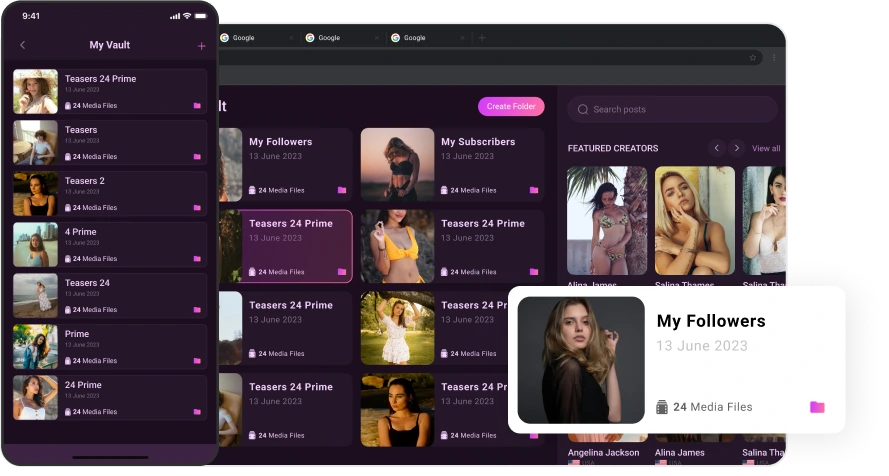Screen dimensions: 889x476
Task: Click the Search posts field
Action: (x=672, y=109)
